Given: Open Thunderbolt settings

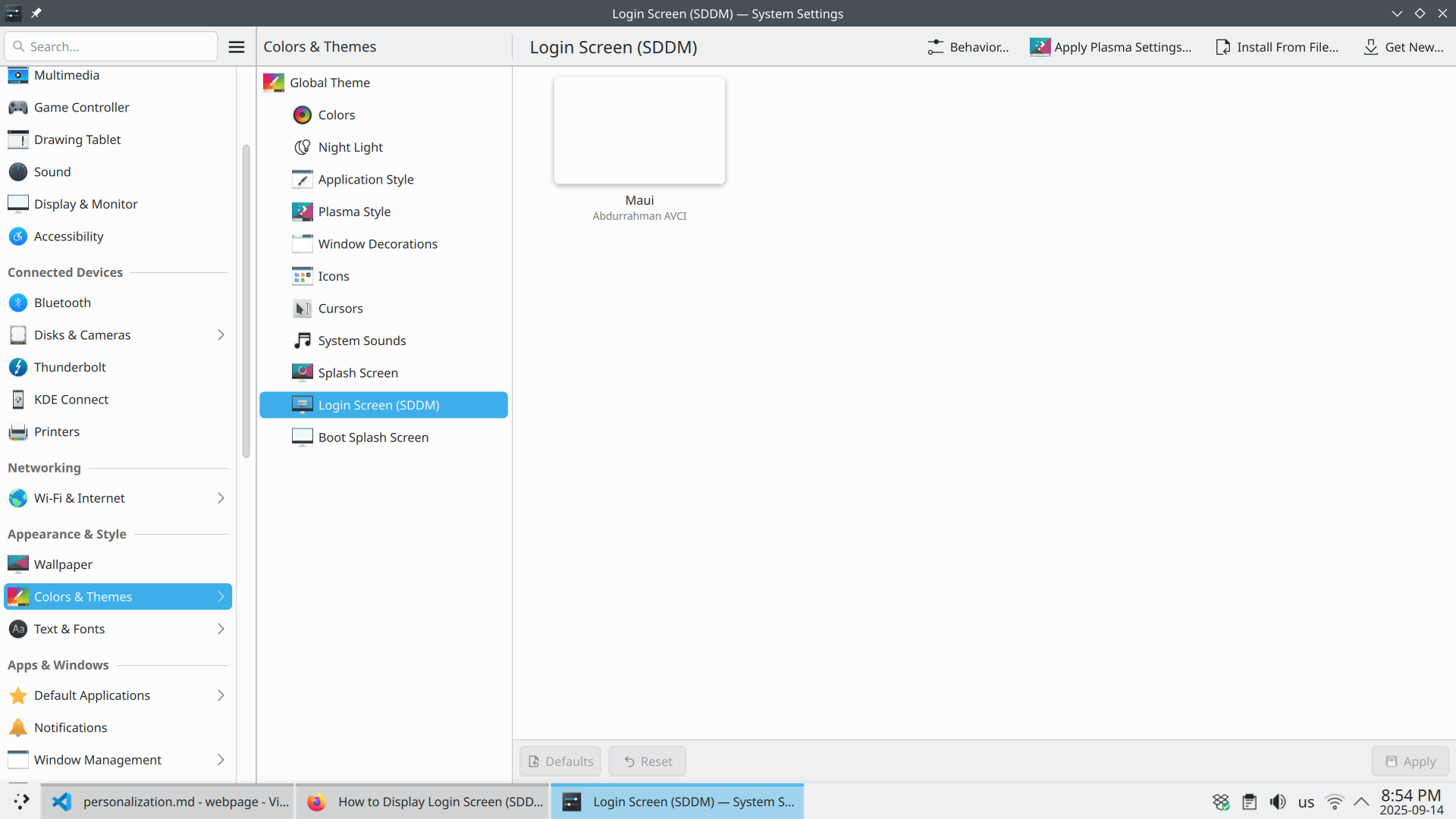Looking at the screenshot, I should coord(118,367).
